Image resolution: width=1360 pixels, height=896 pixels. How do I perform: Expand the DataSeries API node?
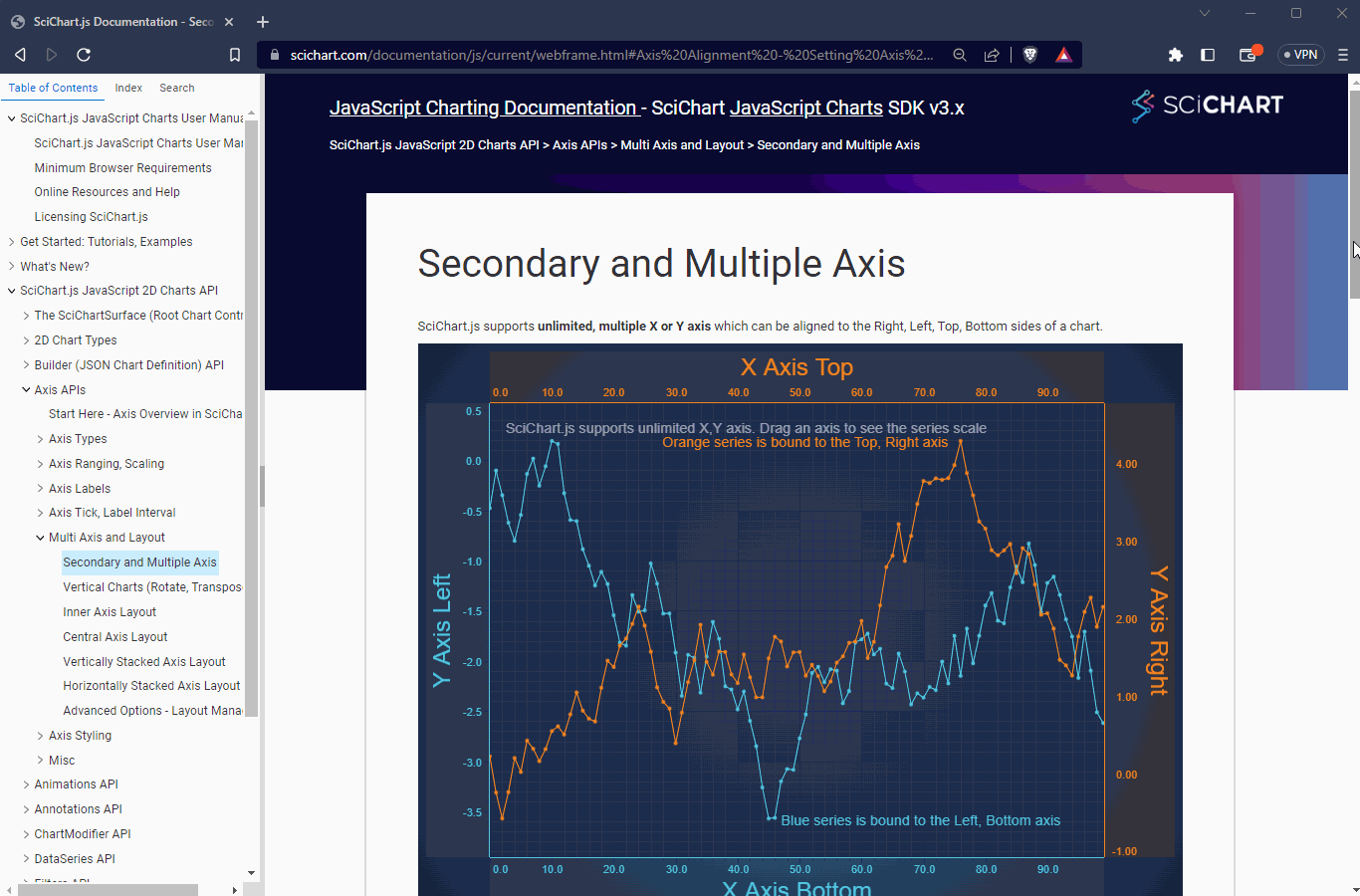(26, 859)
